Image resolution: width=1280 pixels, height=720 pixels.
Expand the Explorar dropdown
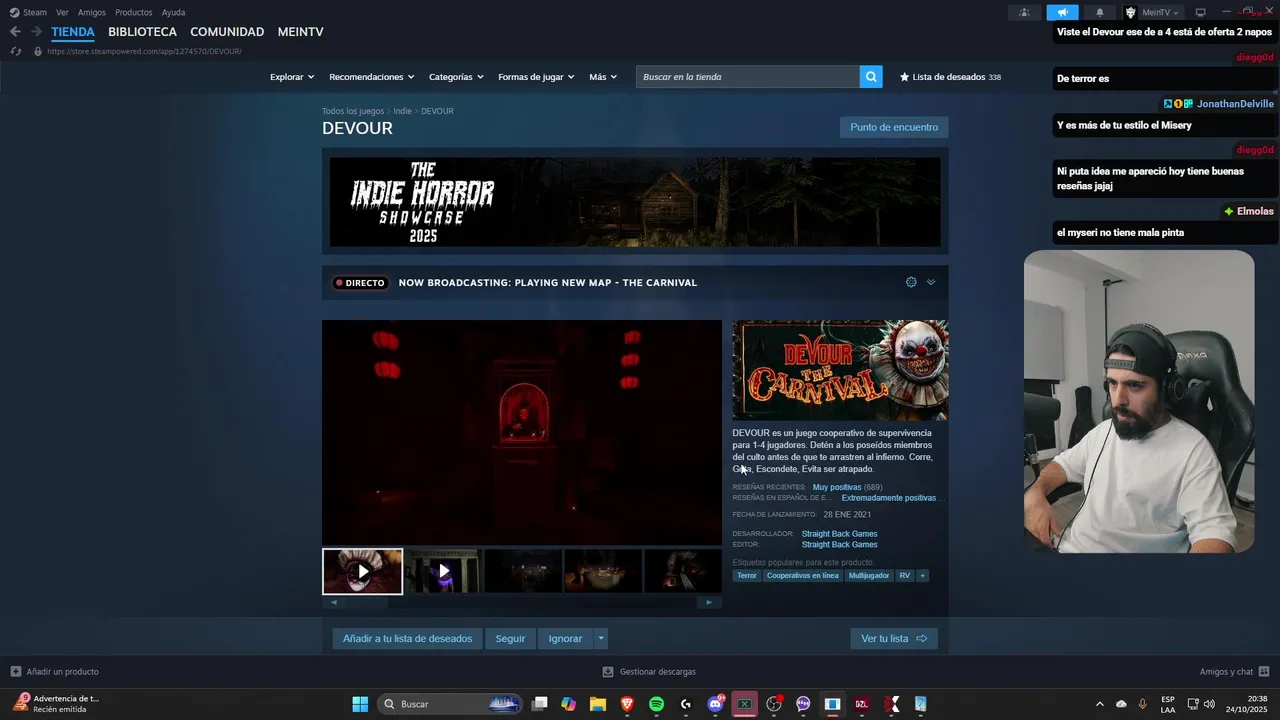[x=292, y=77]
